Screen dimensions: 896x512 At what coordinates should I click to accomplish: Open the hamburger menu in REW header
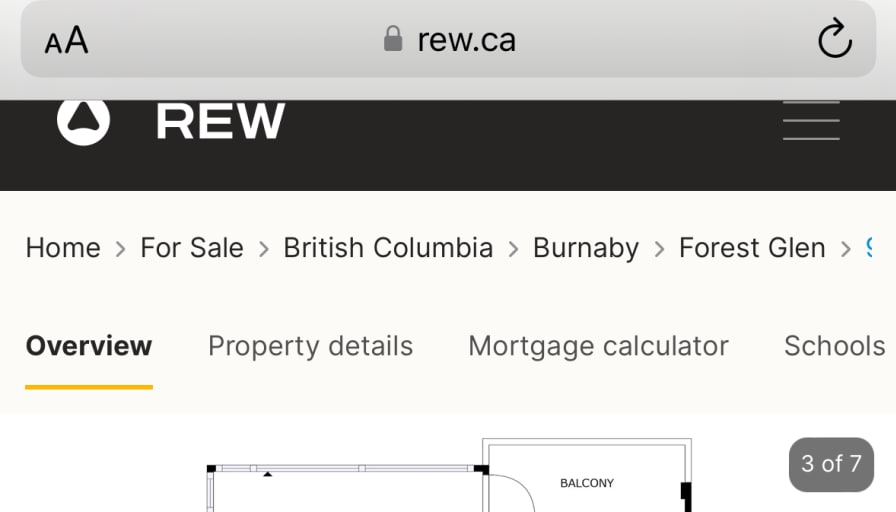811,121
